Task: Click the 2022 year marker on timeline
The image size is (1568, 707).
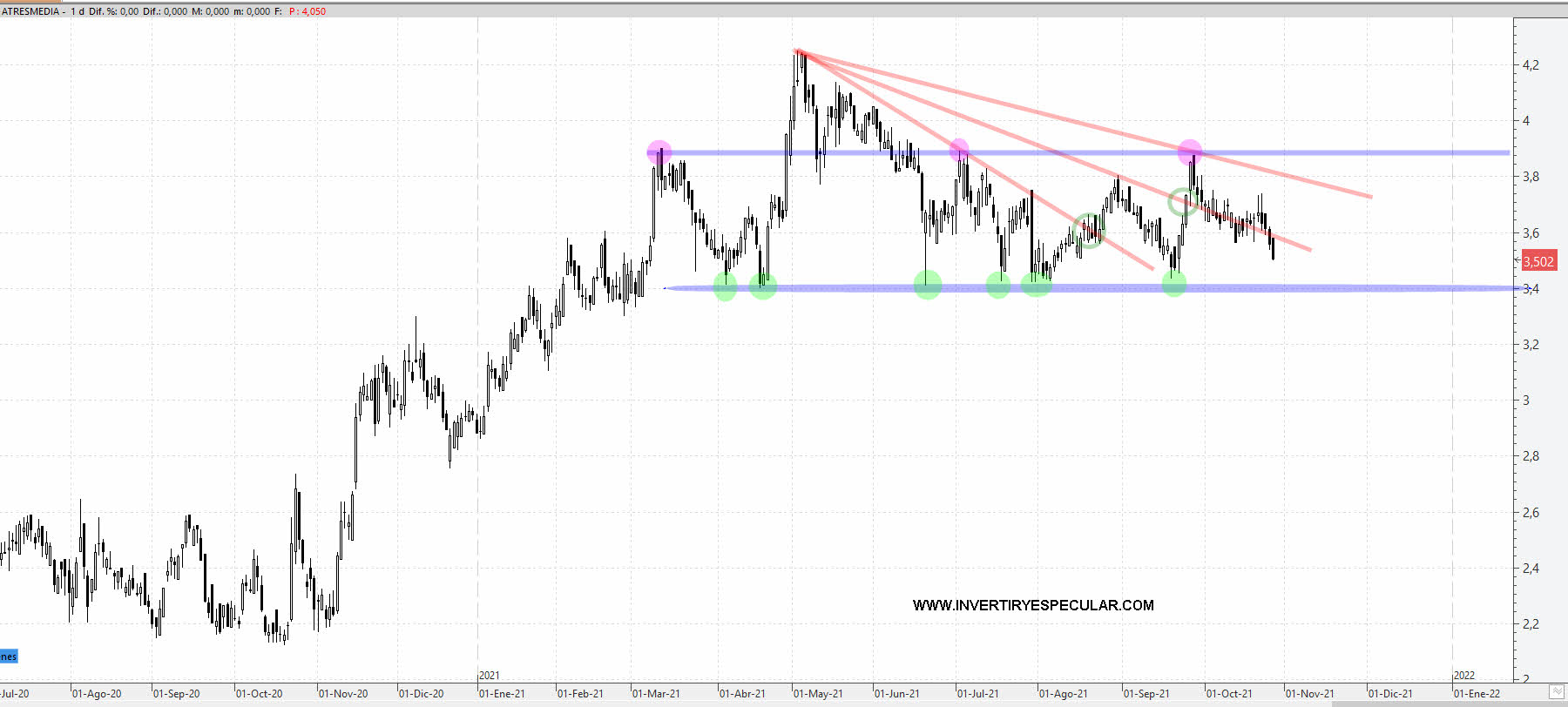Action: [x=1464, y=676]
